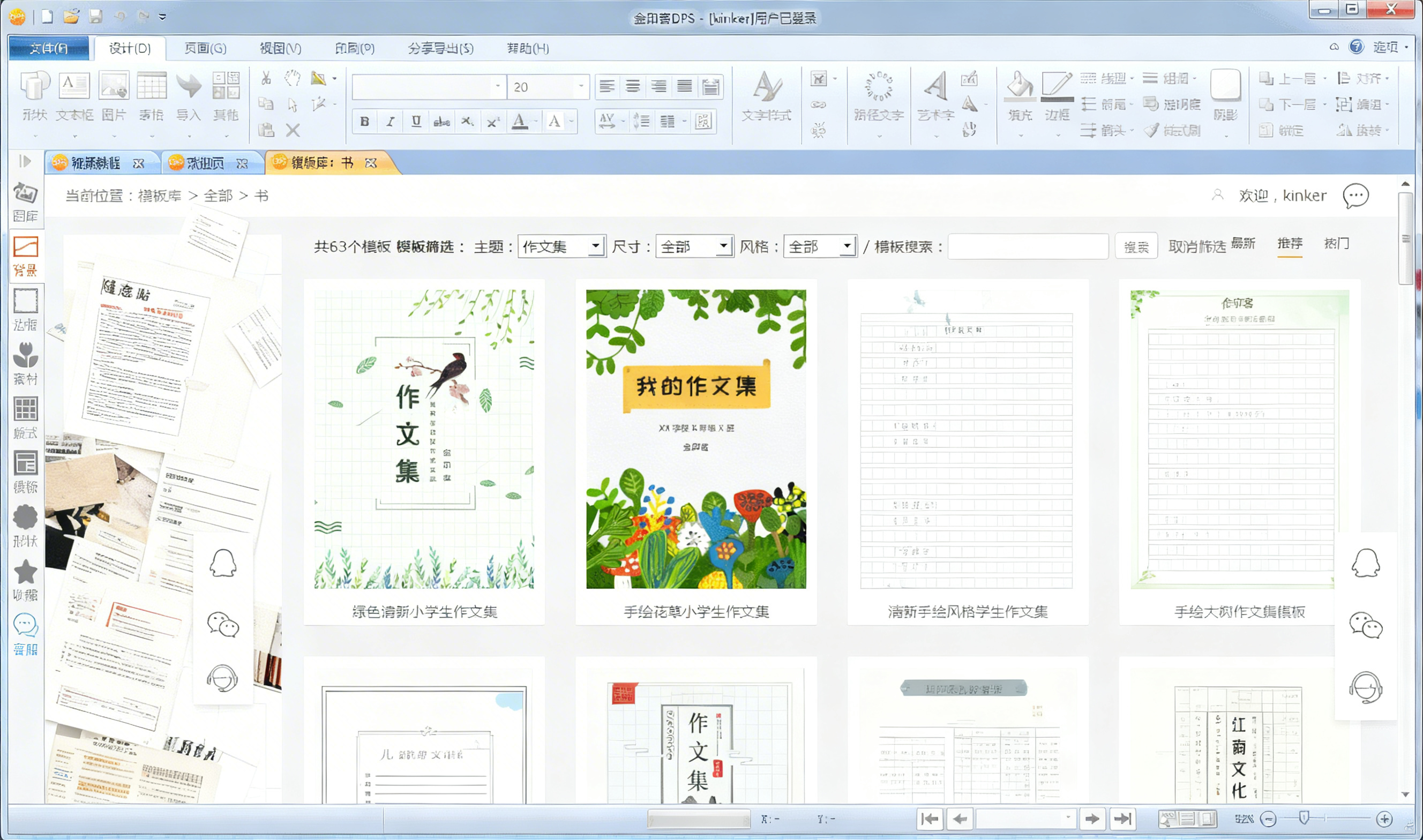Screen dimensions: 1423x840
Task: Click the 客服 customer service sidebar icon
Action: [x=26, y=634]
